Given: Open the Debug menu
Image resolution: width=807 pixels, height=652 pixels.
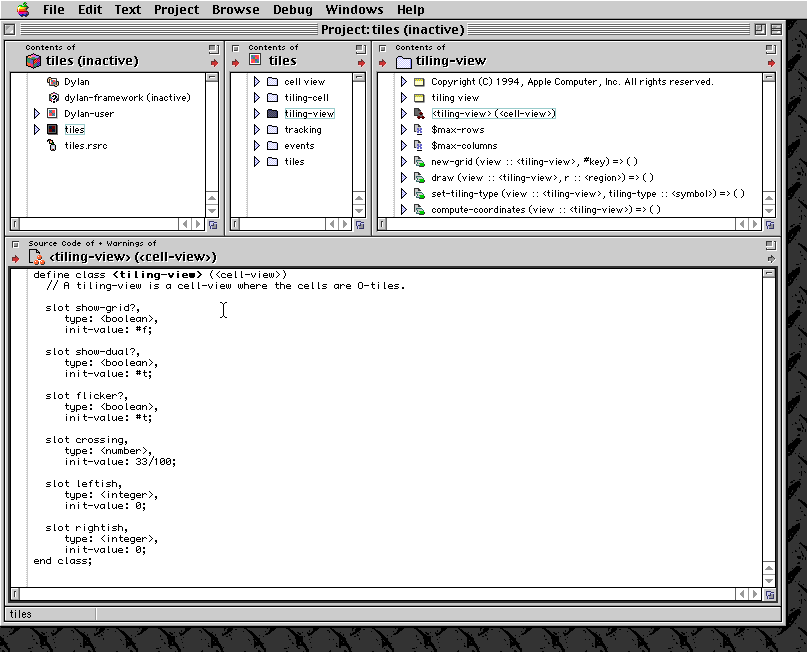Looking at the screenshot, I should 292,9.
